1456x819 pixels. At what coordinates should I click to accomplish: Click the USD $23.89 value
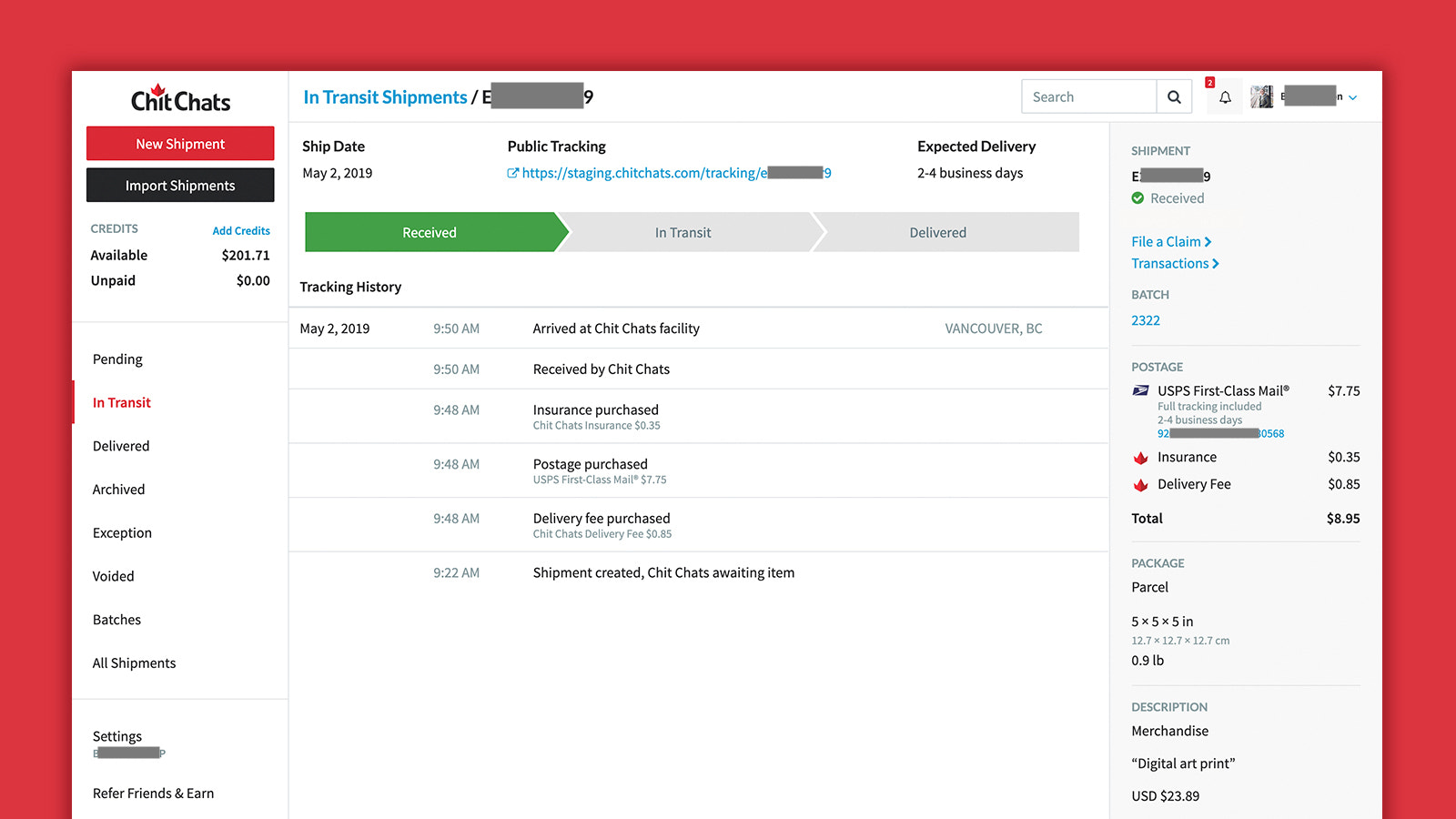pos(1166,796)
